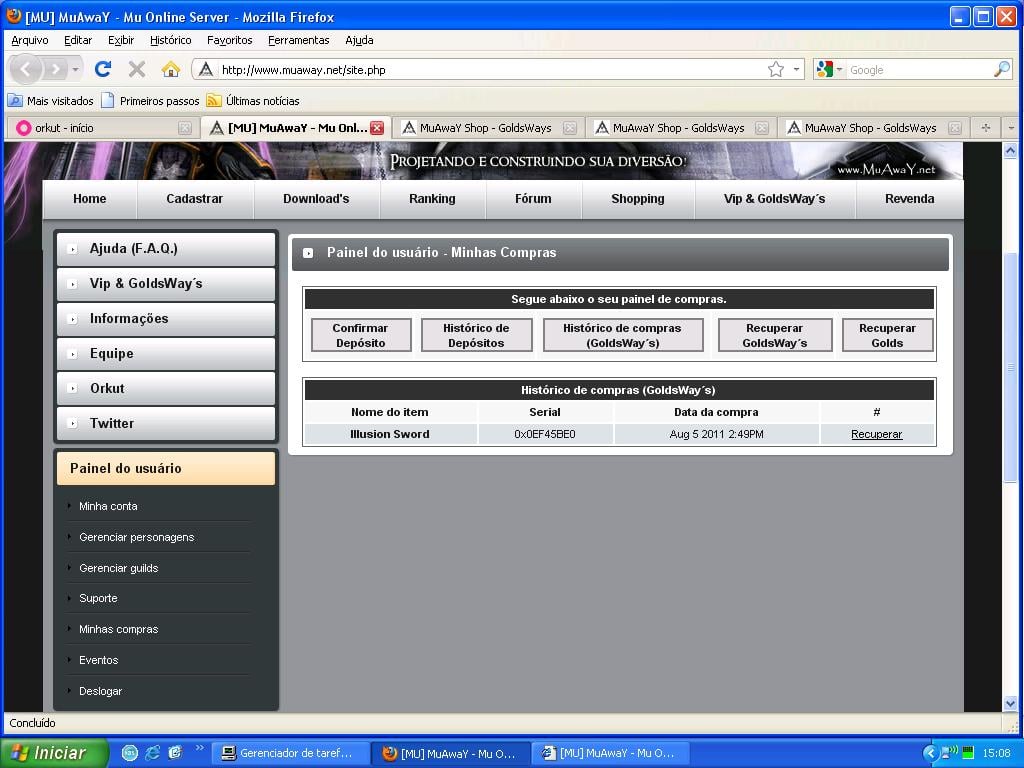Image resolution: width=1024 pixels, height=768 pixels.
Task: Click the Recuperar link for Illusion Sword
Action: pos(876,434)
